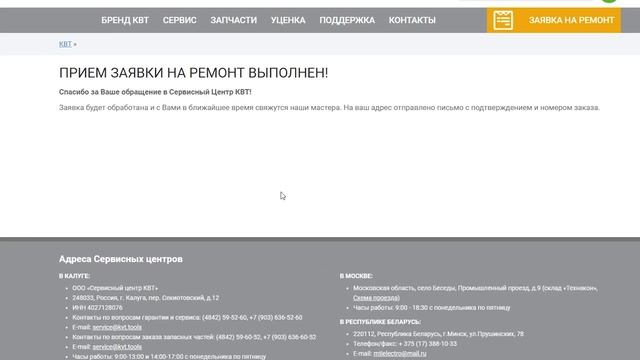640x360 pixels.
Task: Click the Kaluga address line 248033, Россия
Action: coord(146,298)
